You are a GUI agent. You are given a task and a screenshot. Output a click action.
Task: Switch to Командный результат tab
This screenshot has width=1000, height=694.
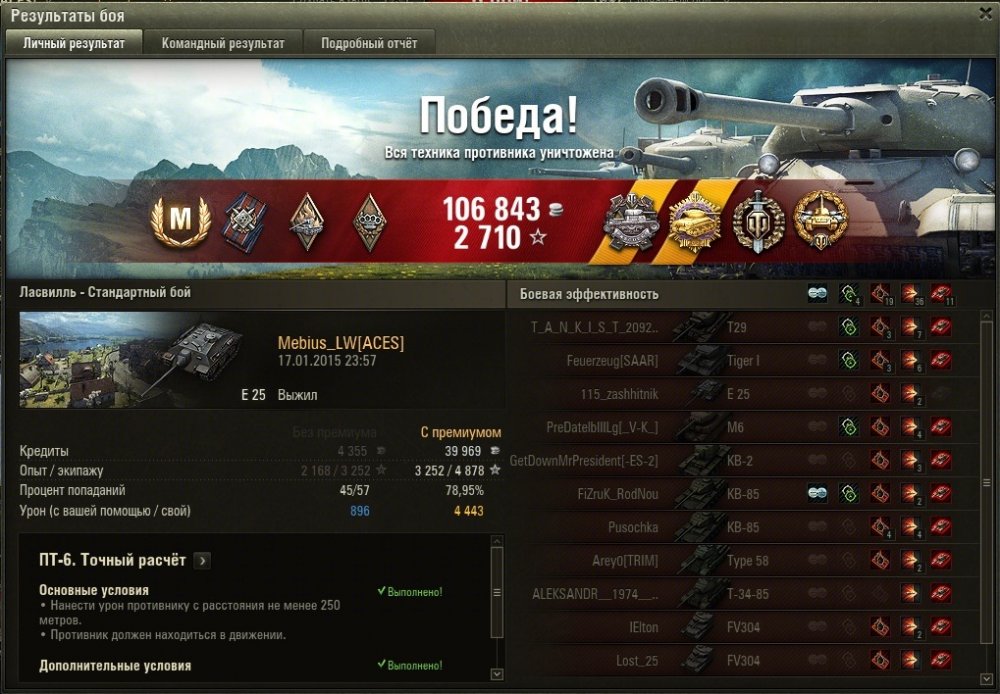point(223,43)
